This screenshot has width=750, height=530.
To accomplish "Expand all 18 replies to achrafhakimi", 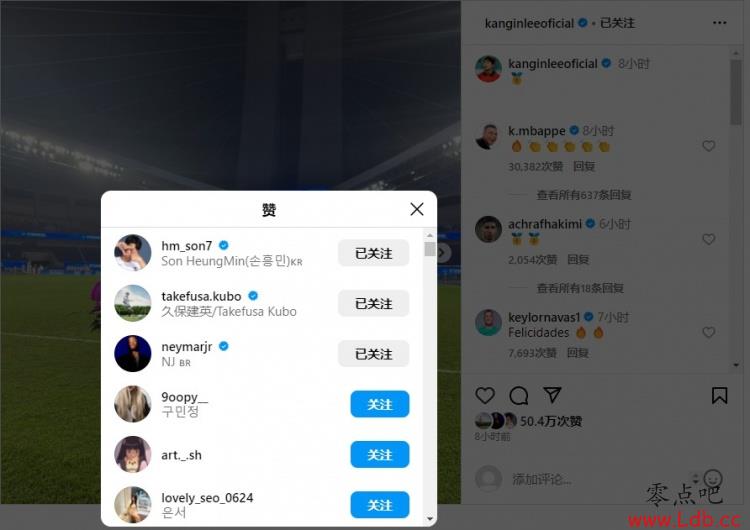I will 580,288.
